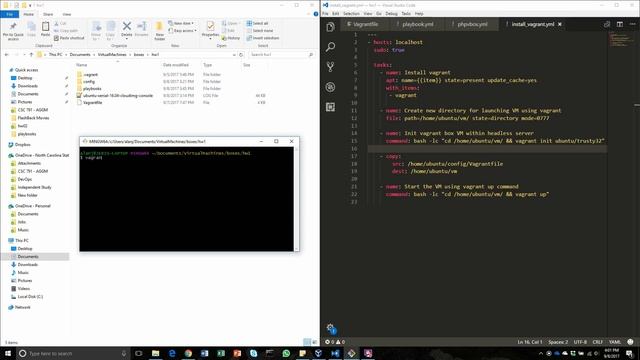Click the Windows taskbar search box
Viewport: 640px width, 360px height.
click(x=73, y=353)
